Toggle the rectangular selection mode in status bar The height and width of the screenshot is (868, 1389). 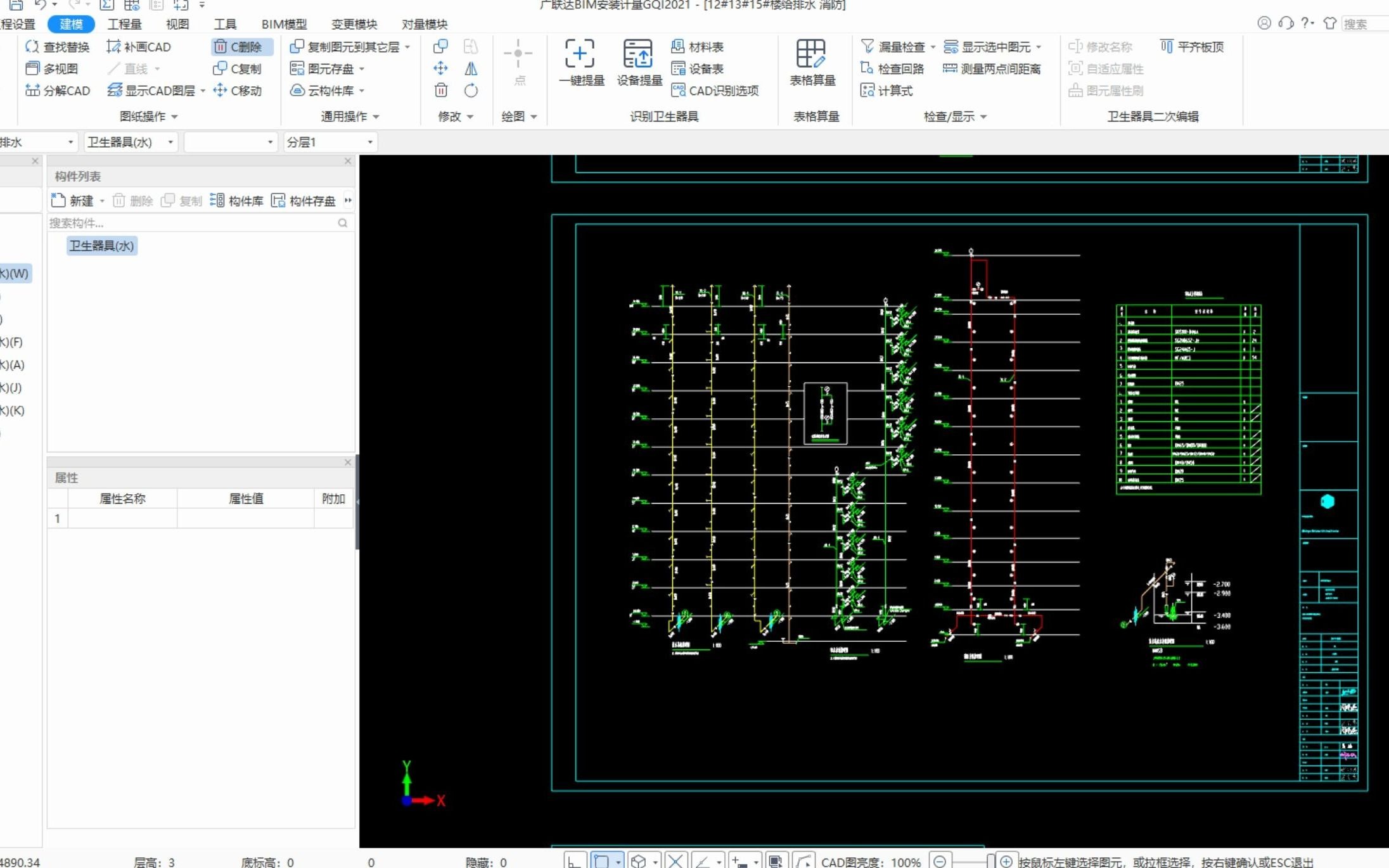point(601,861)
